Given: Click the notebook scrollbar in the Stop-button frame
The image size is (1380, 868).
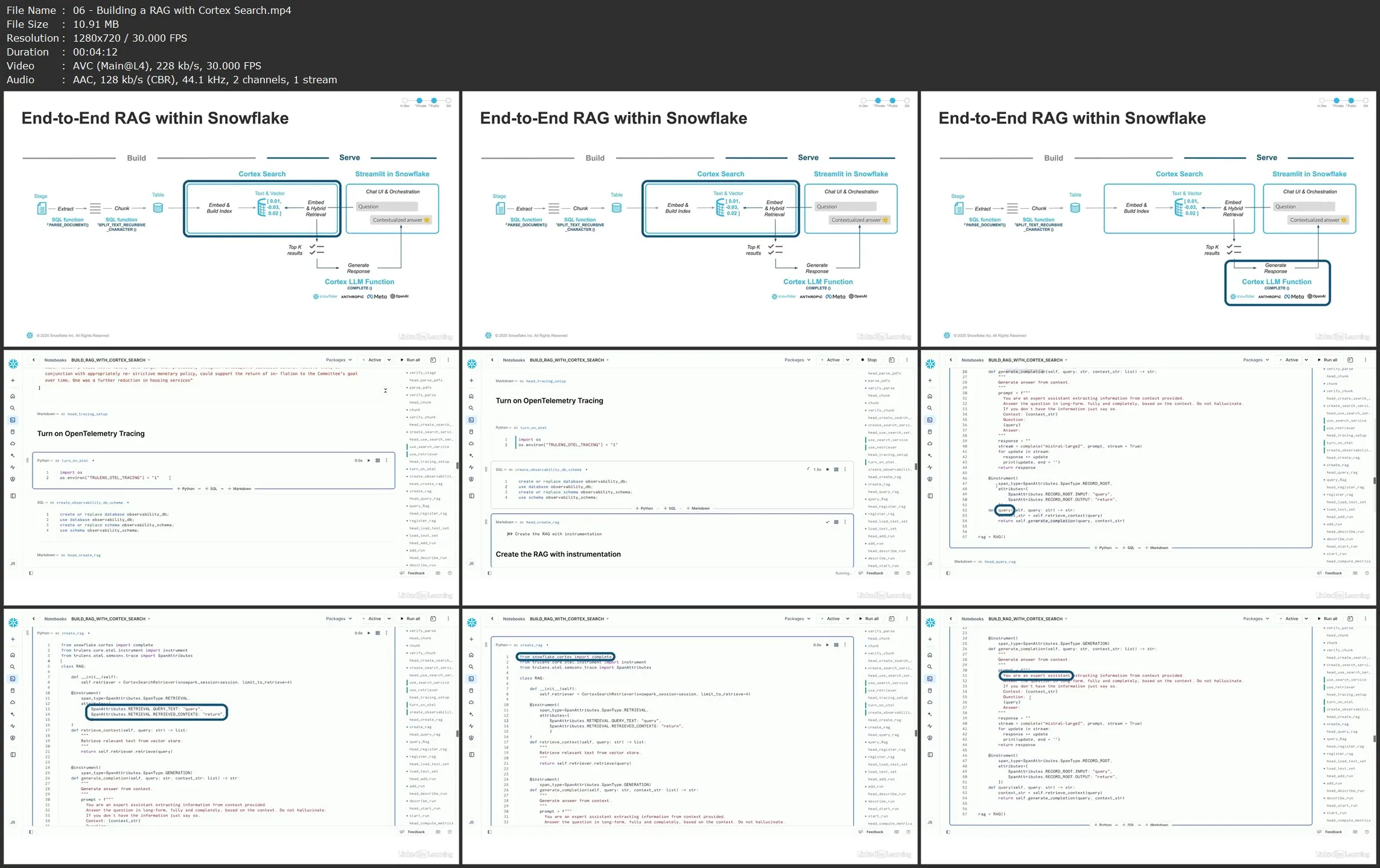Looking at the screenshot, I should pos(915,467).
